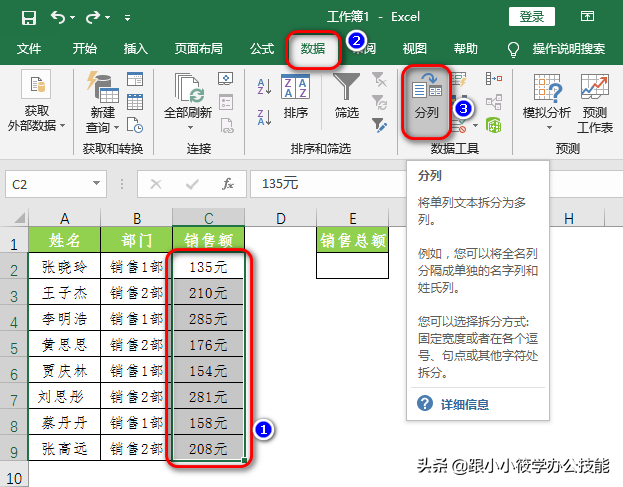Click the Manage Data Model icon
Viewport: 623px width, 487px height.
click(x=493, y=125)
